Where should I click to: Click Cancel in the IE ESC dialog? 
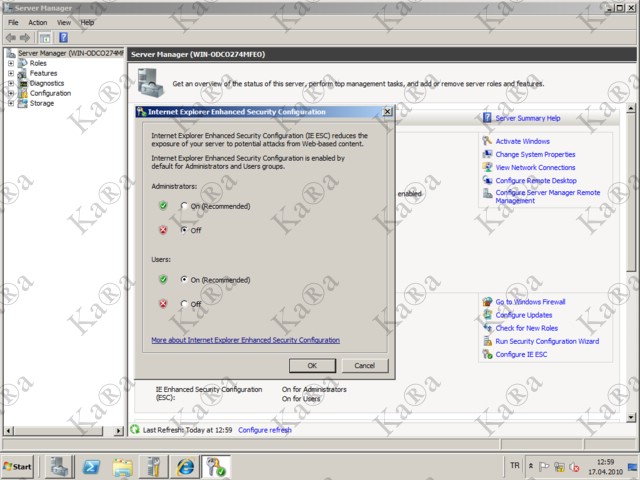(x=364, y=365)
